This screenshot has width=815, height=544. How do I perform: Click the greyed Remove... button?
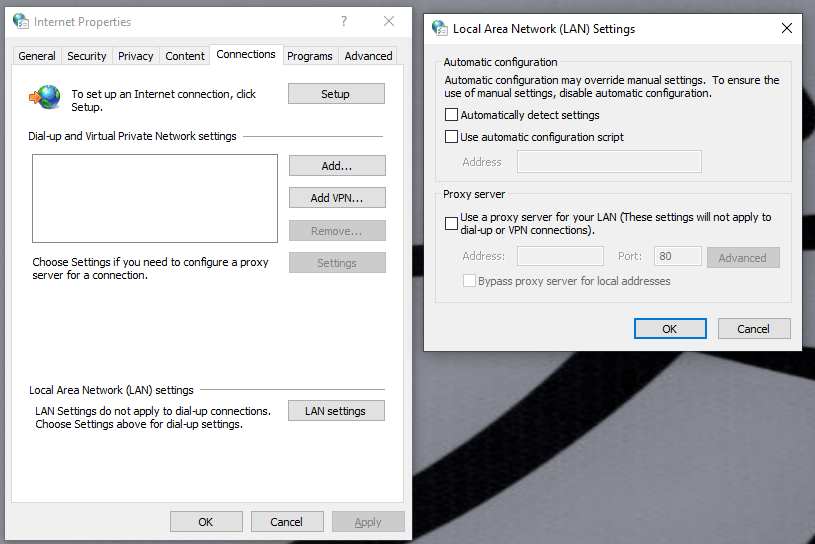tap(337, 231)
